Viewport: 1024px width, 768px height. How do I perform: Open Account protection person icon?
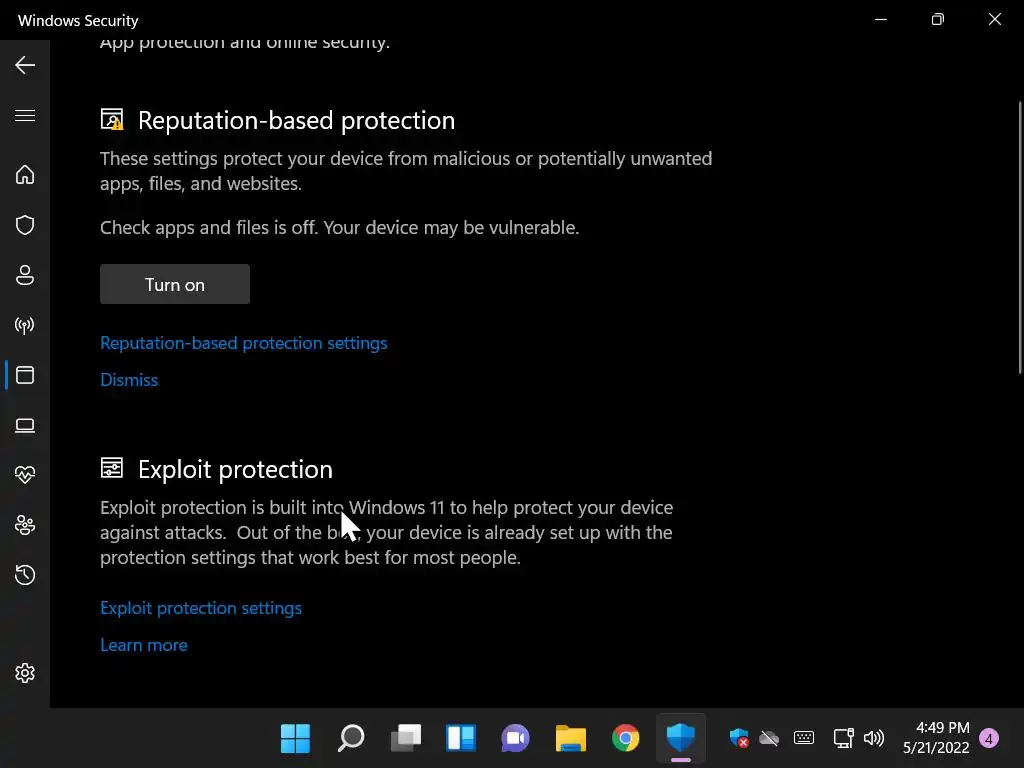pyautogui.click(x=25, y=275)
